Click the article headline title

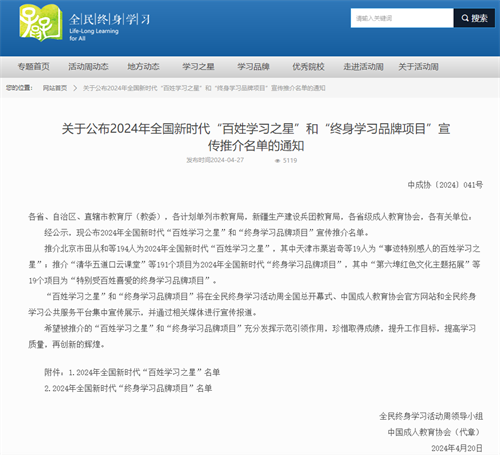click(x=256, y=137)
